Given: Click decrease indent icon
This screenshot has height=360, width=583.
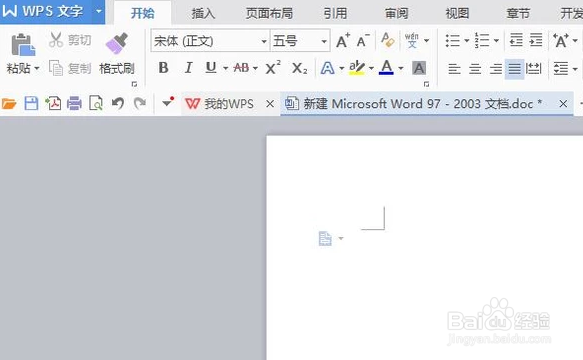Looking at the screenshot, I should pyautogui.click(x=516, y=40).
